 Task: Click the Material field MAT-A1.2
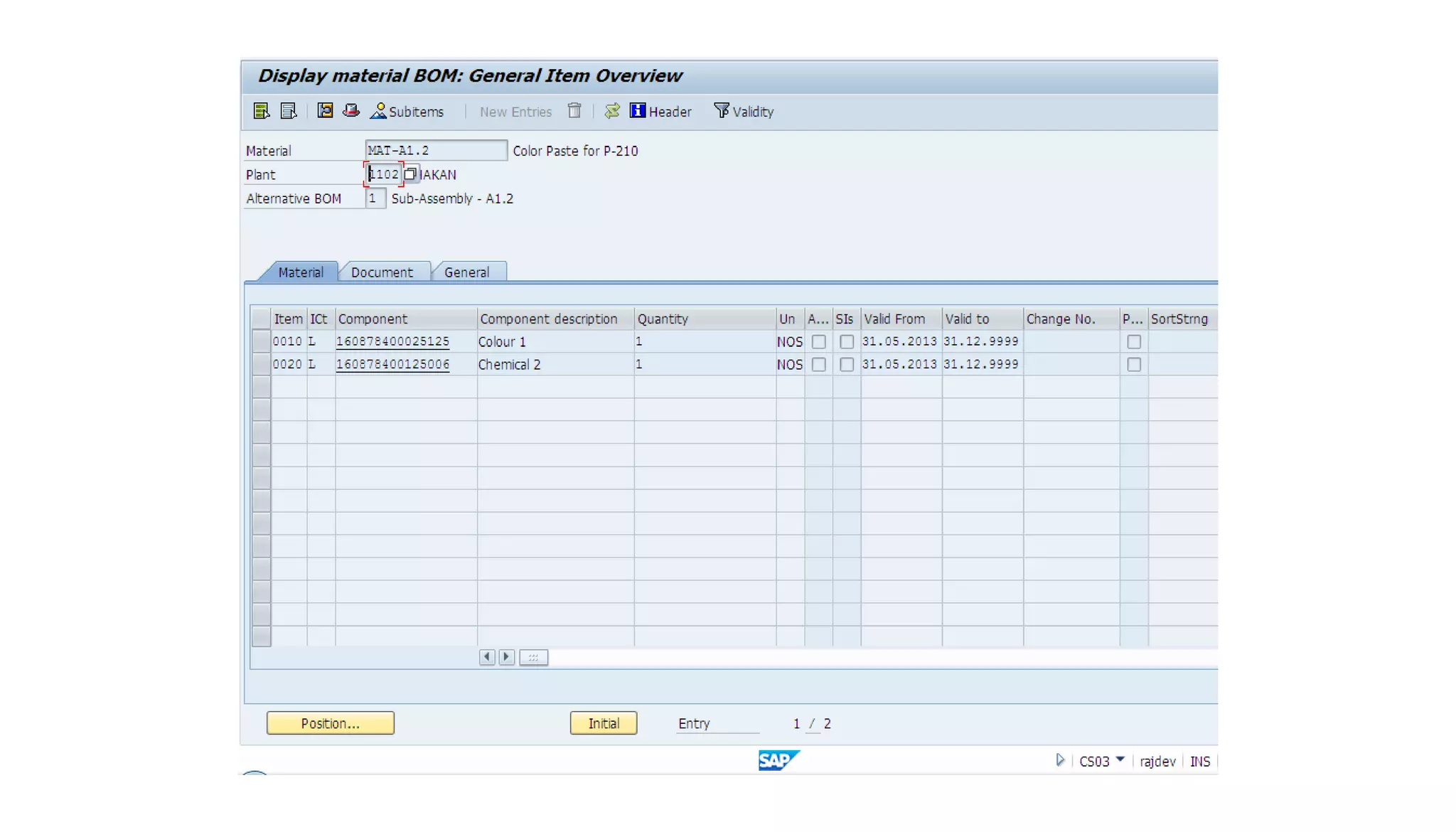436,150
